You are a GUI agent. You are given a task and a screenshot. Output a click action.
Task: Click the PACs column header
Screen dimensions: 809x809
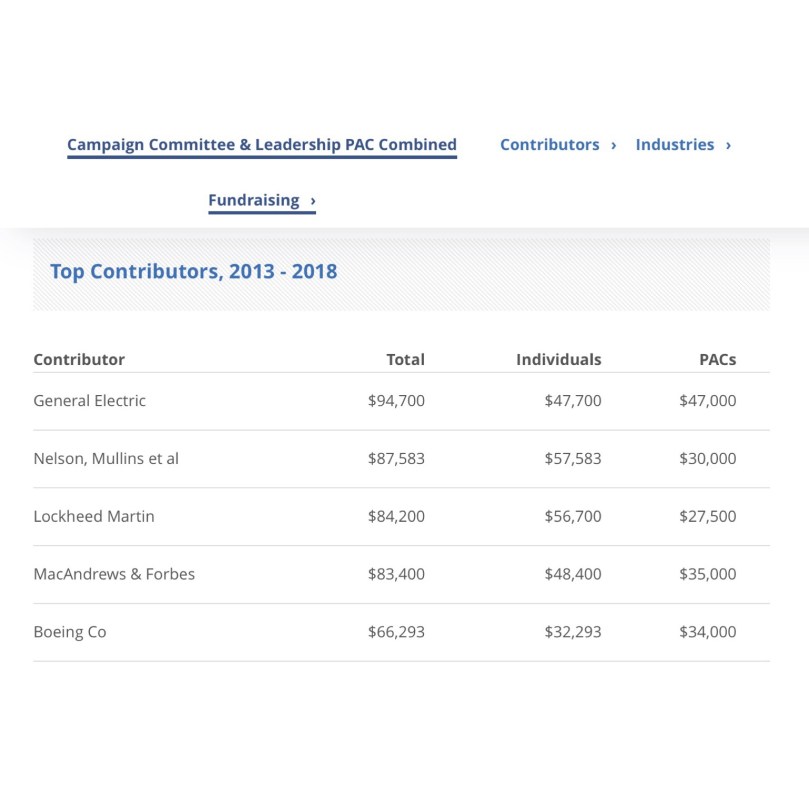[717, 359]
